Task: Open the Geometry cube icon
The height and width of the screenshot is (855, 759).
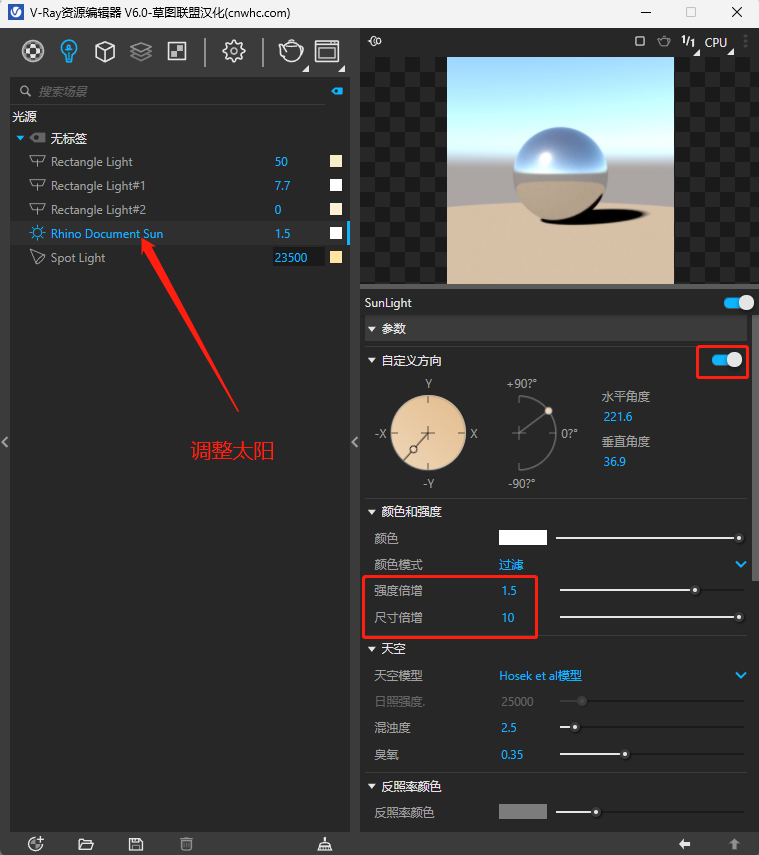Action: [104, 51]
